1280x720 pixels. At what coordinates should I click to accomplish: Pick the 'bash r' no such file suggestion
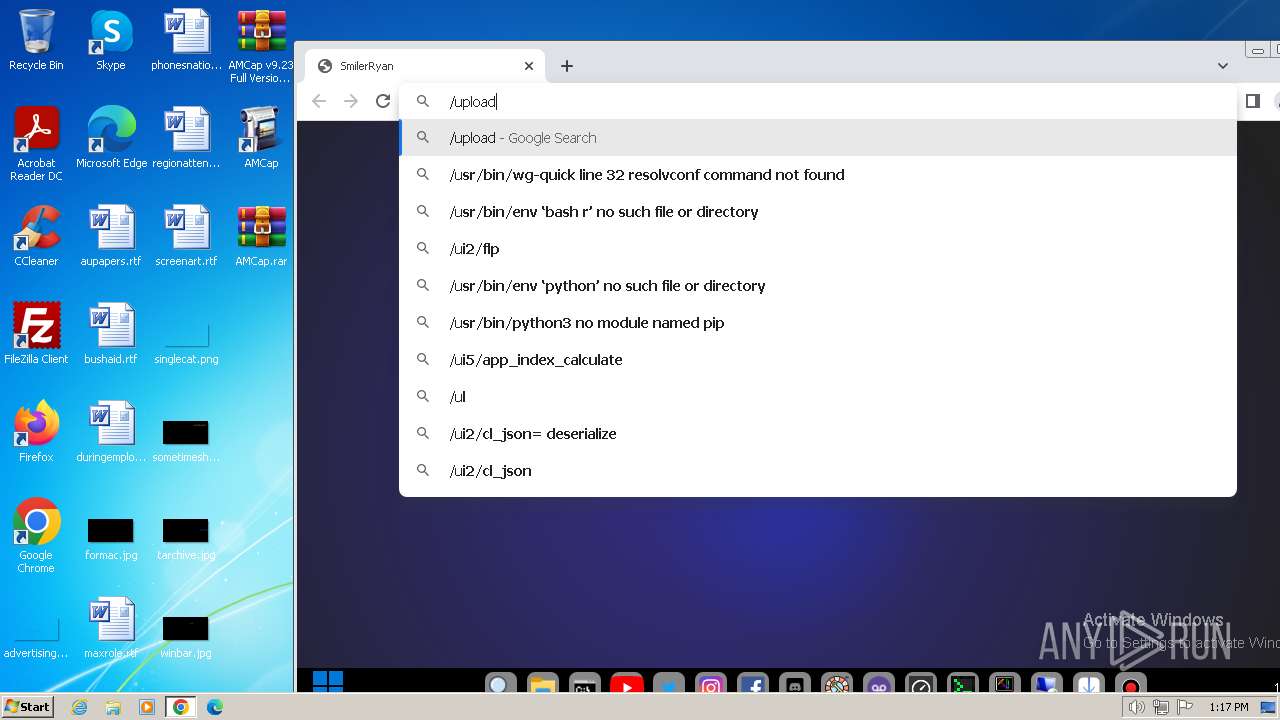[818, 212]
